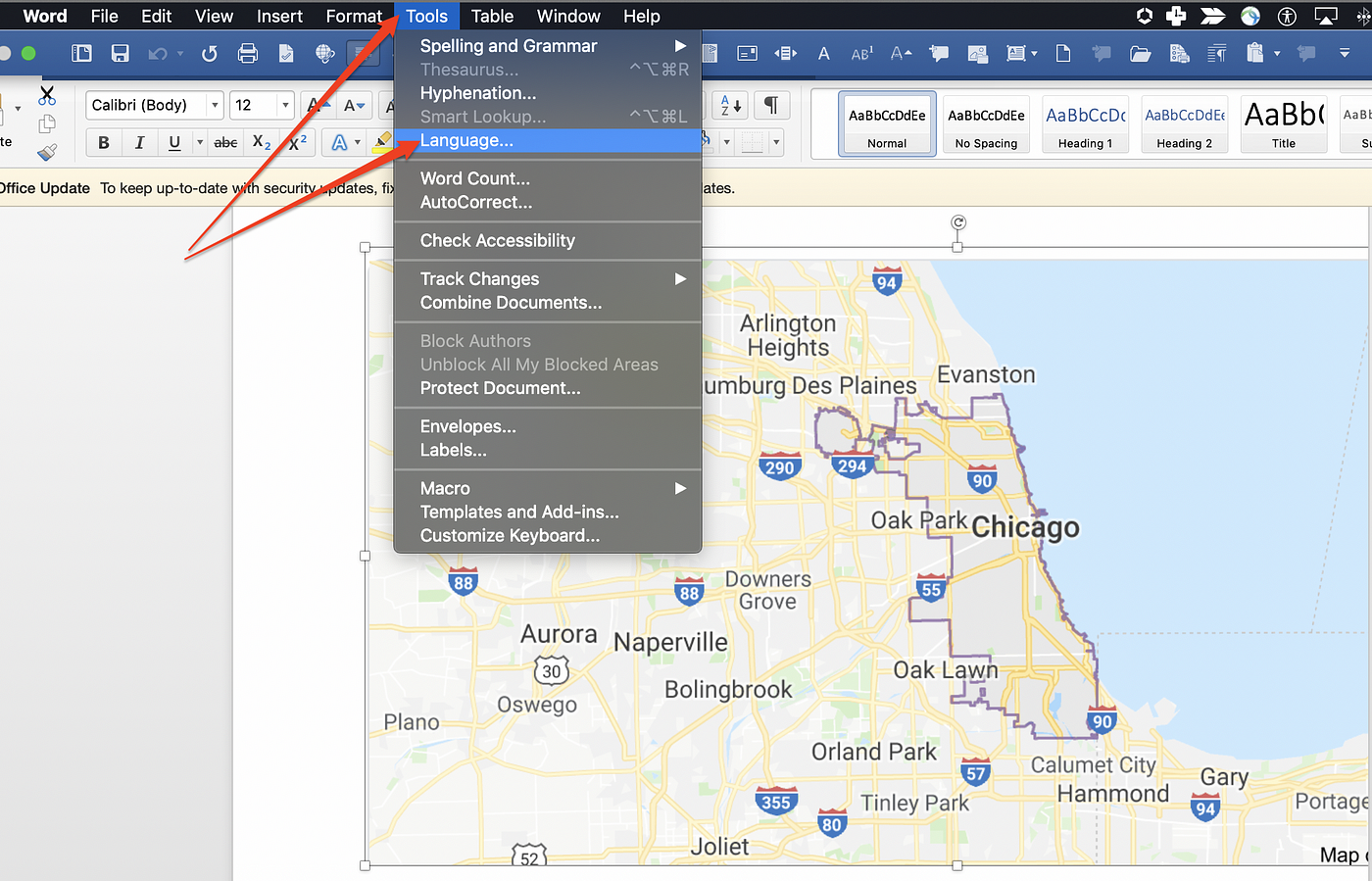Click the Print icon in toolbar
This screenshot has width=1372, height=881.
click(x=248, y=53)
